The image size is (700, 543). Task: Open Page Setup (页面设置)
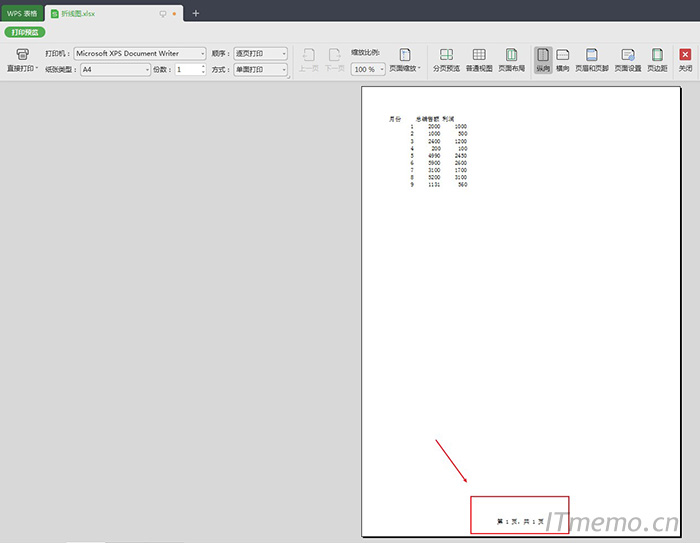[x=627, y=55]
